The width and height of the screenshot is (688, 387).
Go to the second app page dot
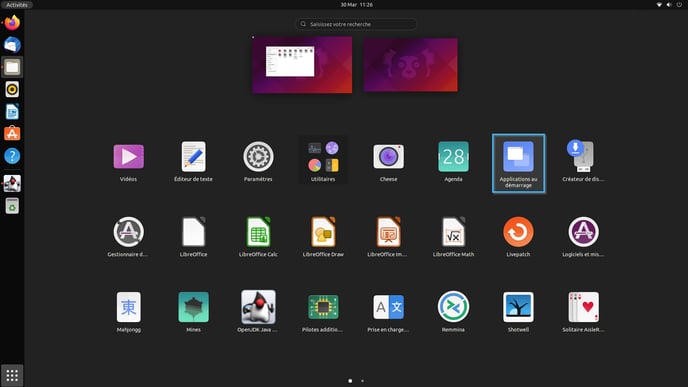[x=362, y=381]
